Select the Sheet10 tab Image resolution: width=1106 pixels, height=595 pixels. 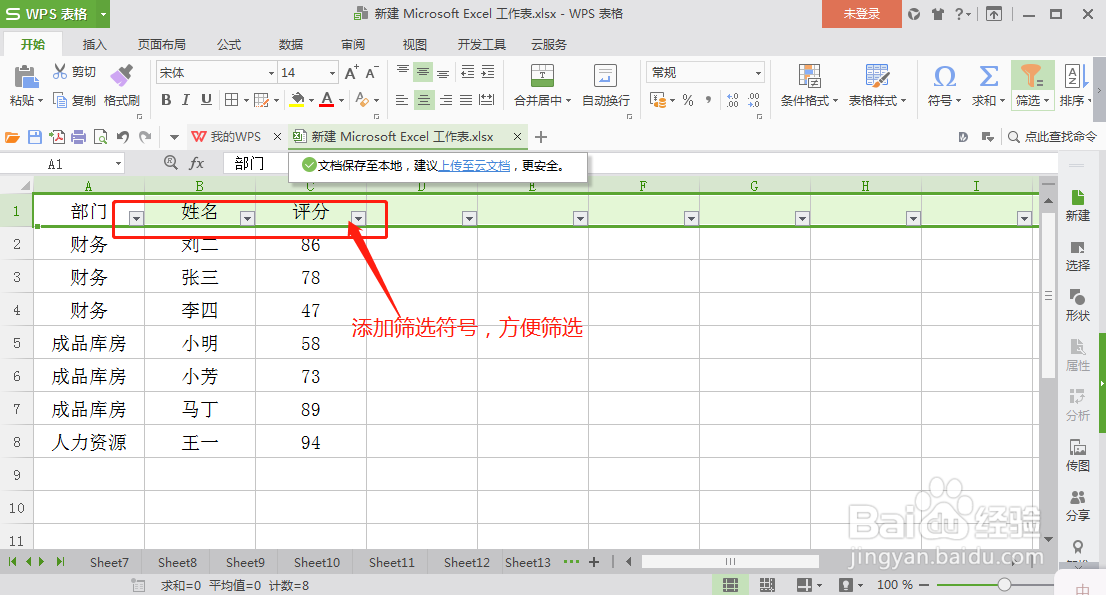point(315,562)
